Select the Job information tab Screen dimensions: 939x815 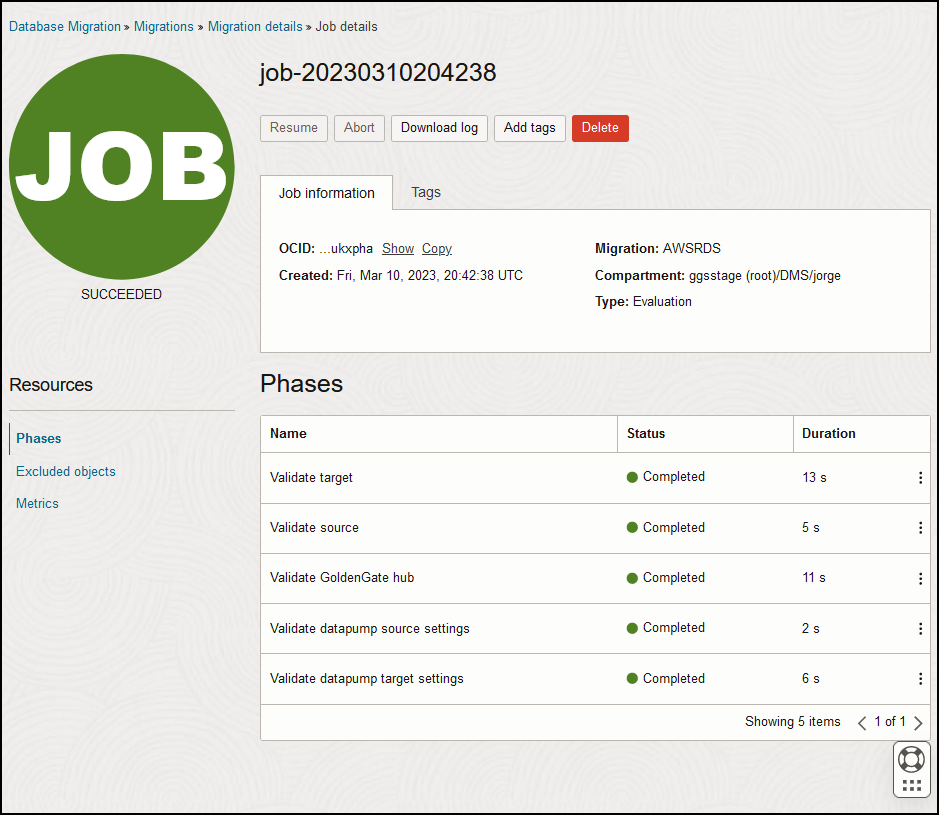(x=326, y=192)
